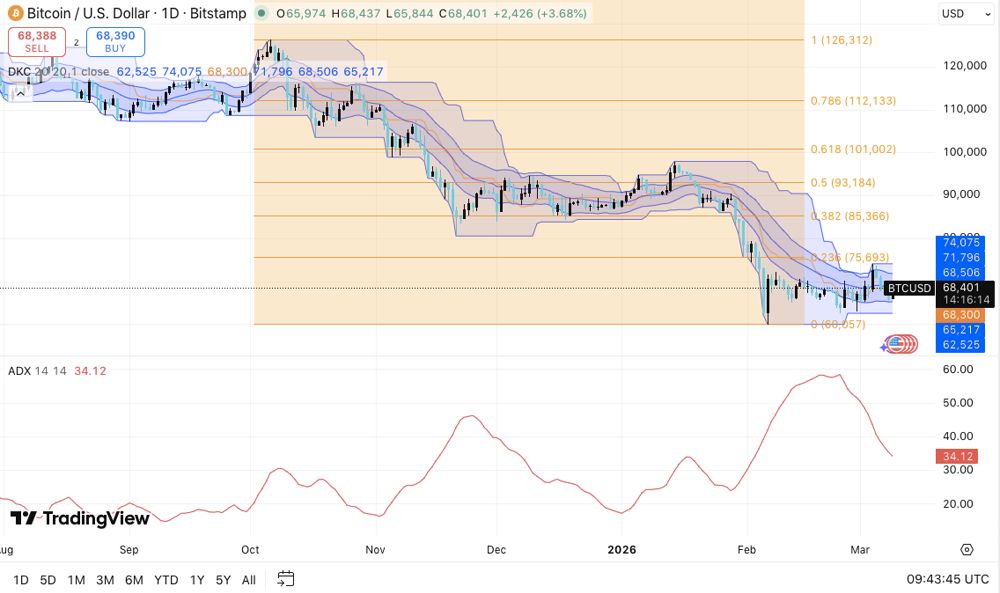
Task: Click the Bitcoin coin logo in the chart title
Action: [14, 14]
